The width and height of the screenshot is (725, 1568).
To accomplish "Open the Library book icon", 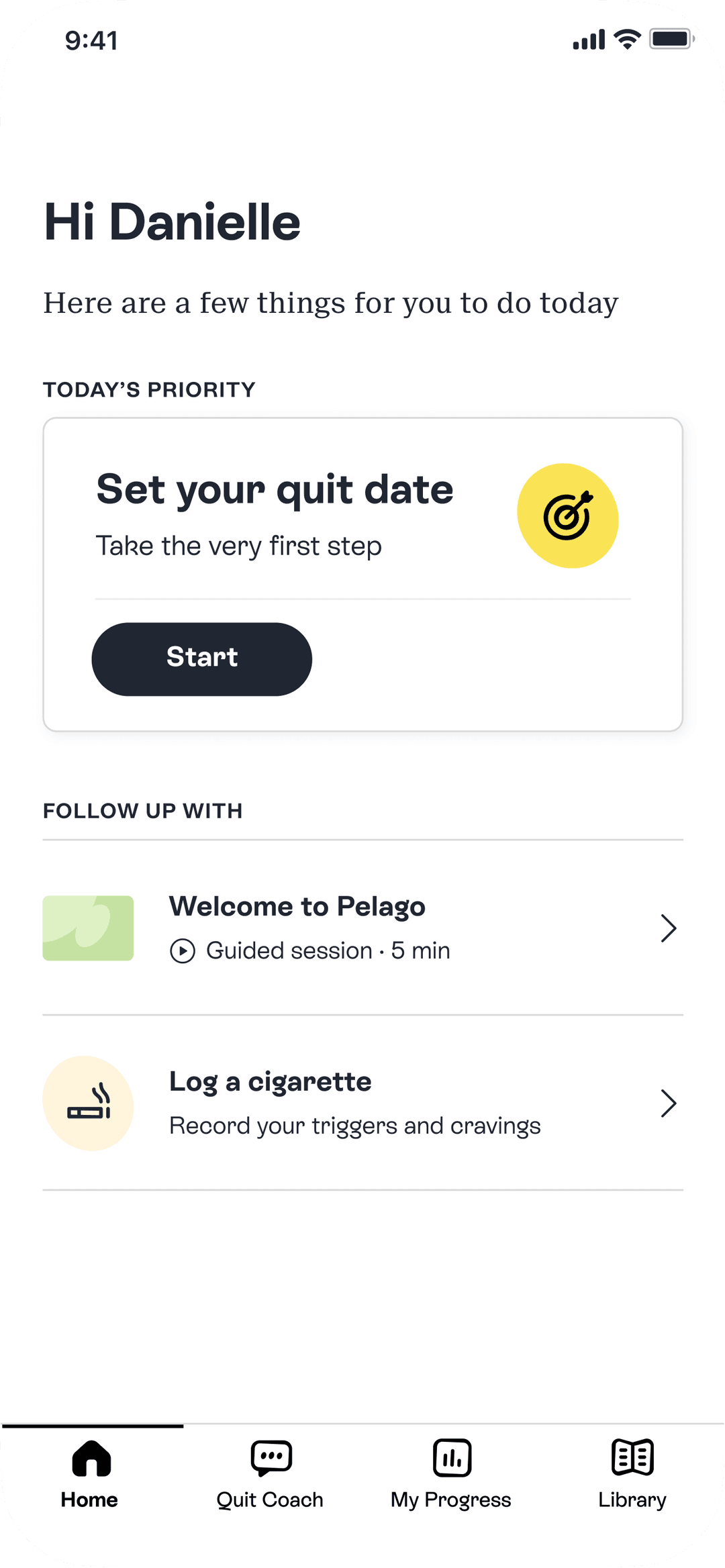I will (x=632, y=1458).
